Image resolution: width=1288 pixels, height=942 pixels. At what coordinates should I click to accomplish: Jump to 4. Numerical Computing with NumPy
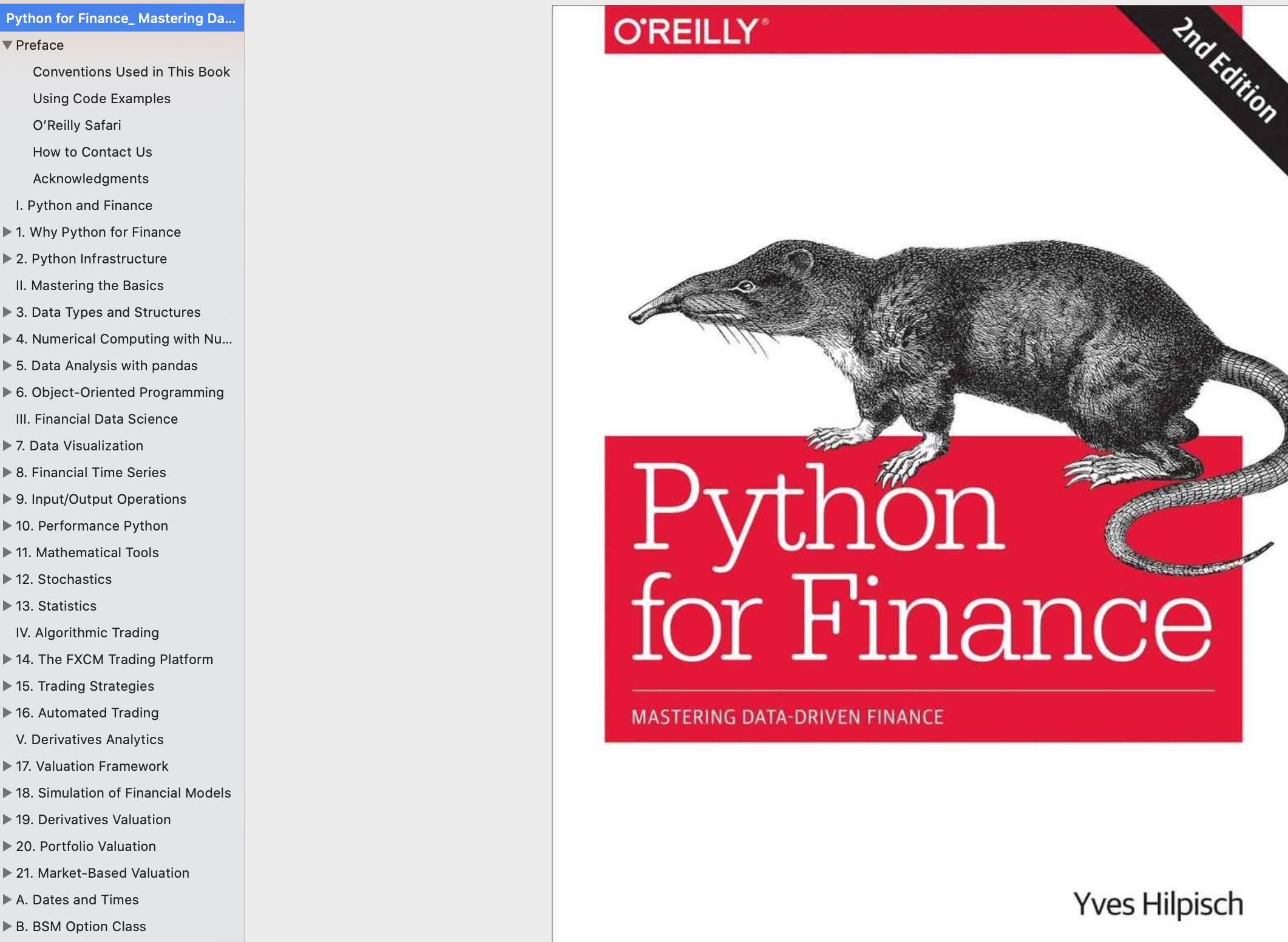(124, 339)
